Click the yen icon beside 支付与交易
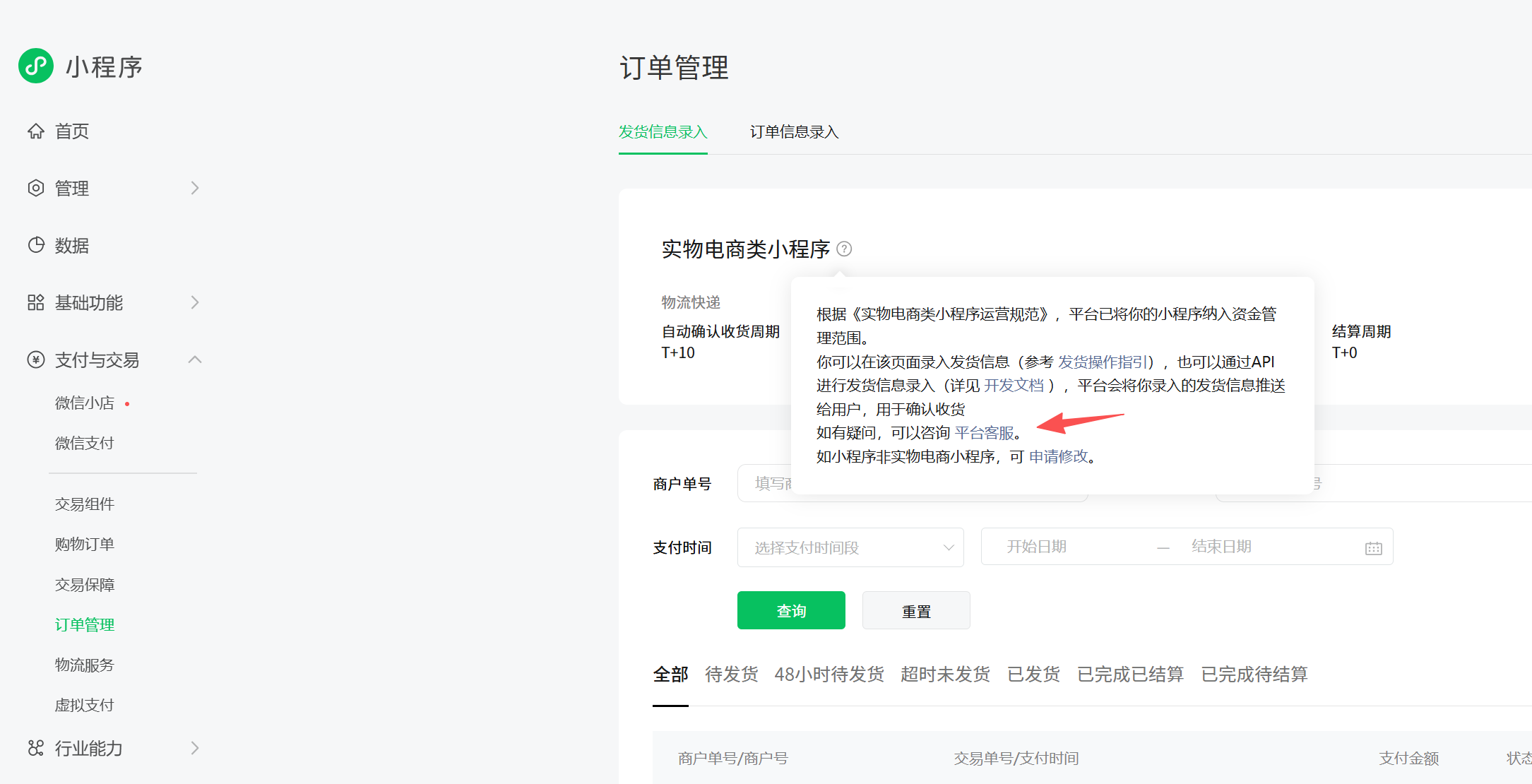The image size is (1532, 784). 36,360
